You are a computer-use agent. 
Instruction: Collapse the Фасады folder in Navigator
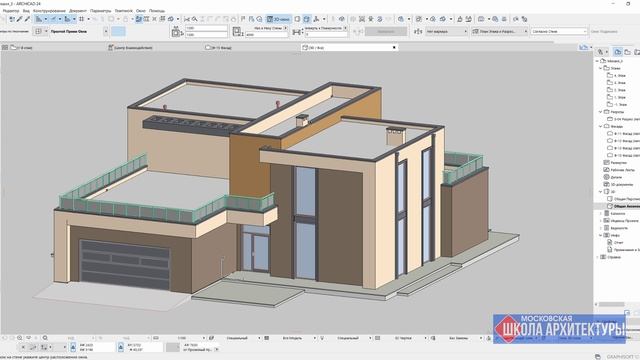coord(601,126)
